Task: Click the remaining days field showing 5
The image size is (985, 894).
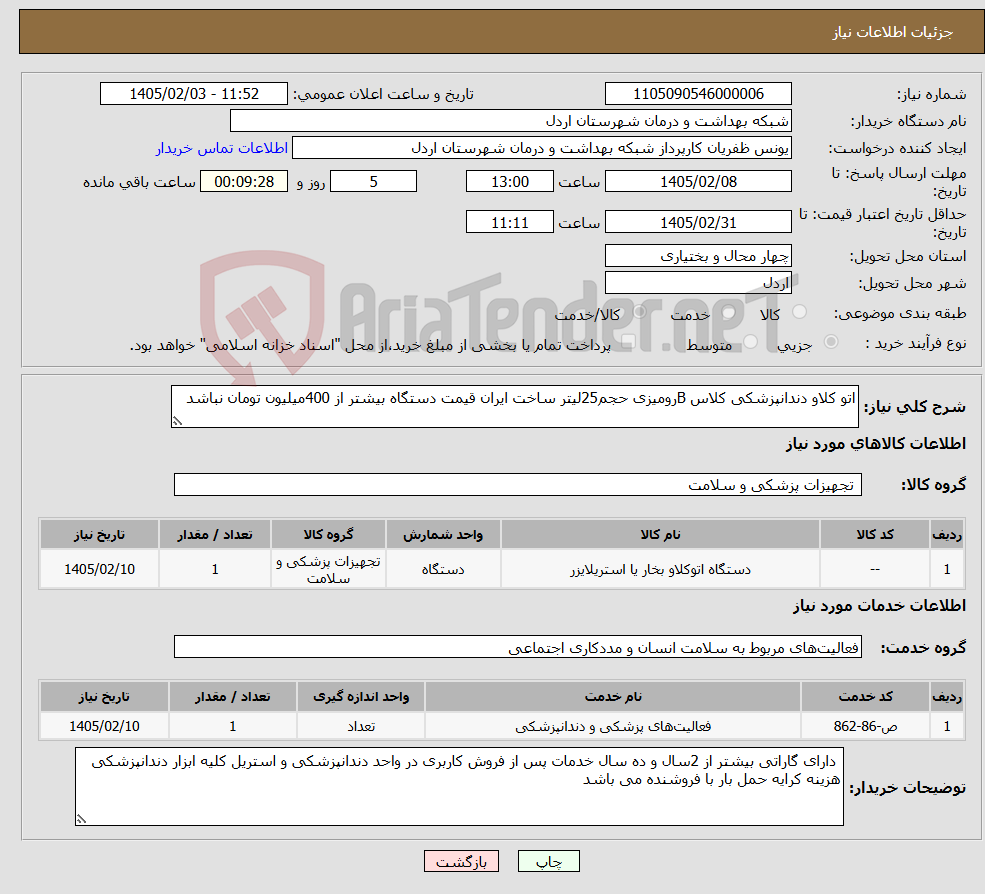Action: pyautogui.click(x=373, y=182)
